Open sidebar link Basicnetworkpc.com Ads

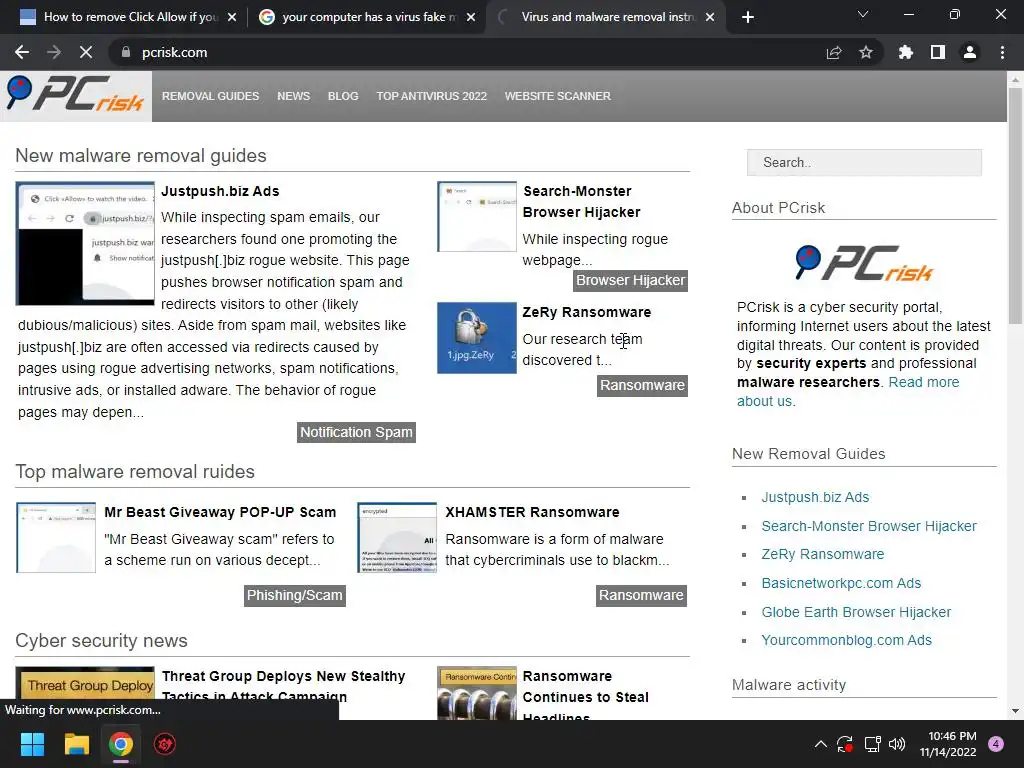tap(841, 583)
